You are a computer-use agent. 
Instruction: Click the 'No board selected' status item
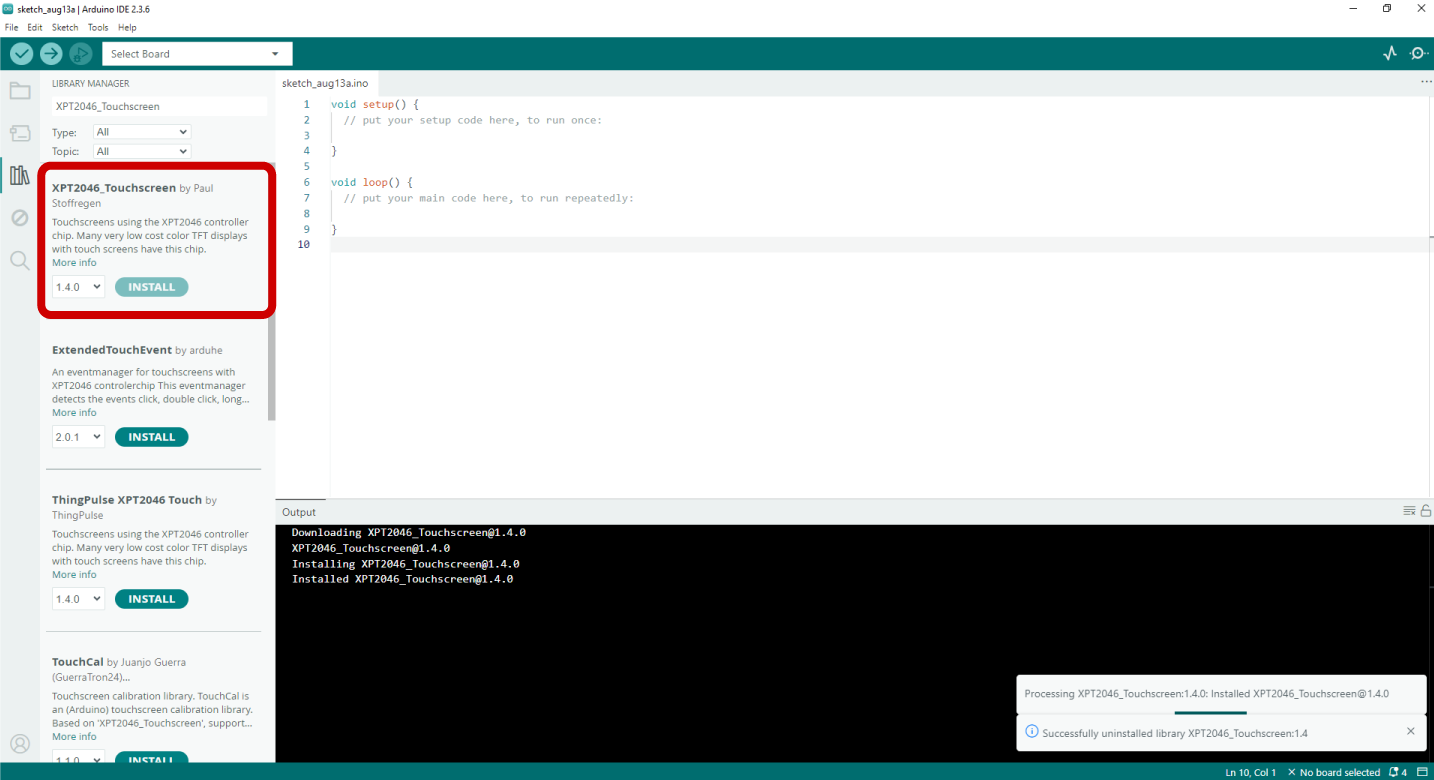1334,772
